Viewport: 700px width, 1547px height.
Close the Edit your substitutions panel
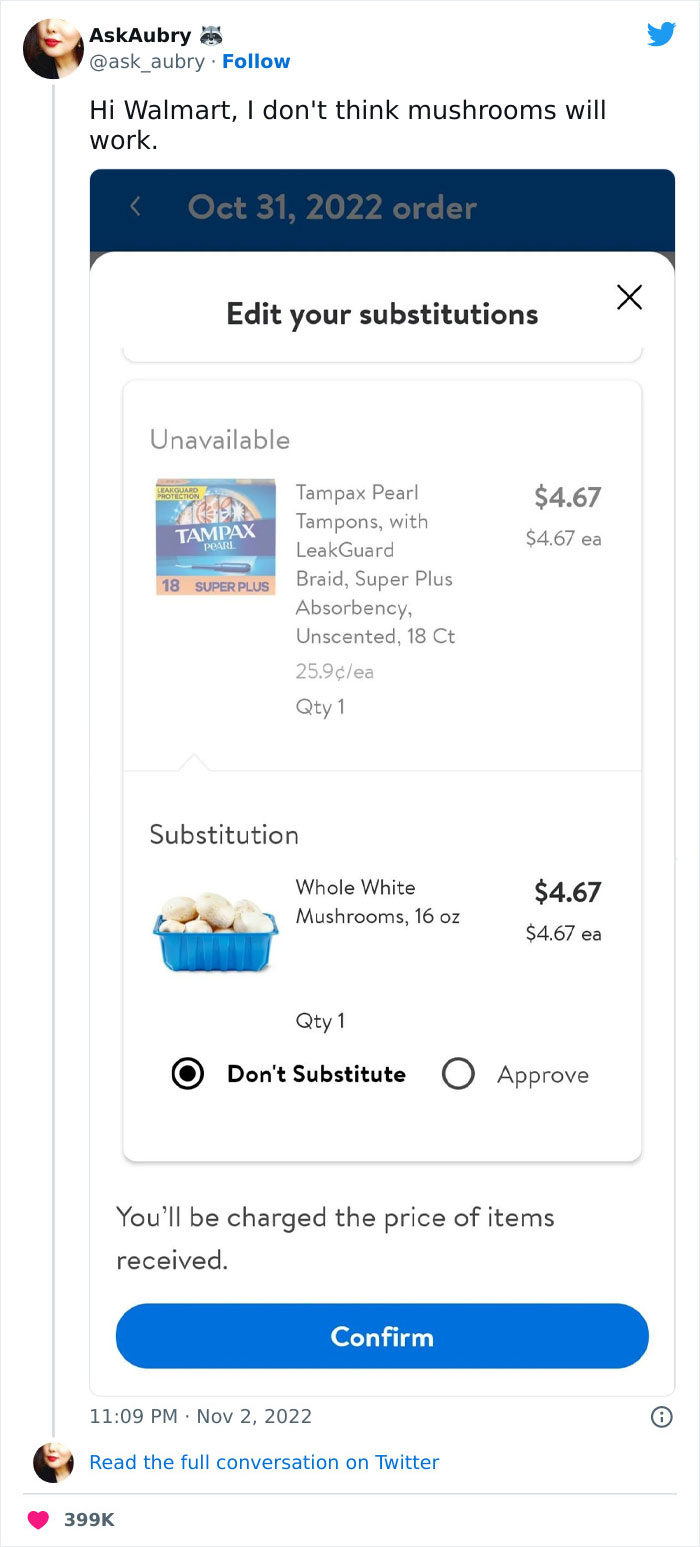629,297
